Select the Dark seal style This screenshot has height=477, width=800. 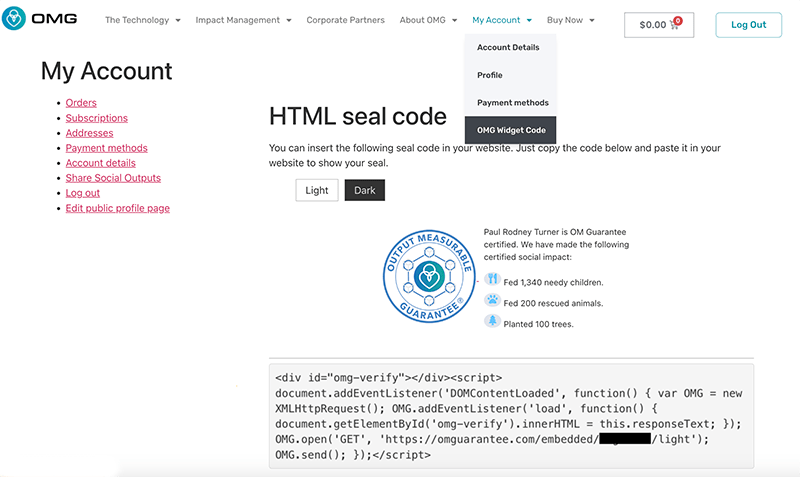364,190
